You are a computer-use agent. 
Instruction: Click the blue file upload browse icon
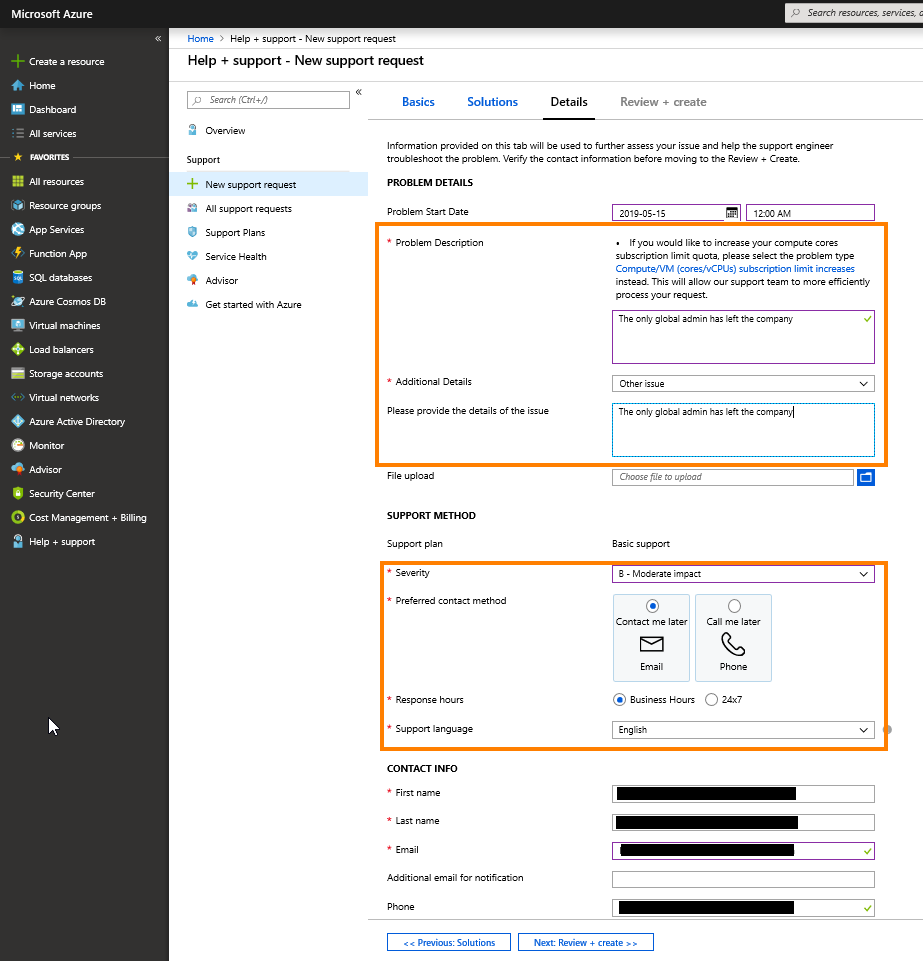point(865,477)
